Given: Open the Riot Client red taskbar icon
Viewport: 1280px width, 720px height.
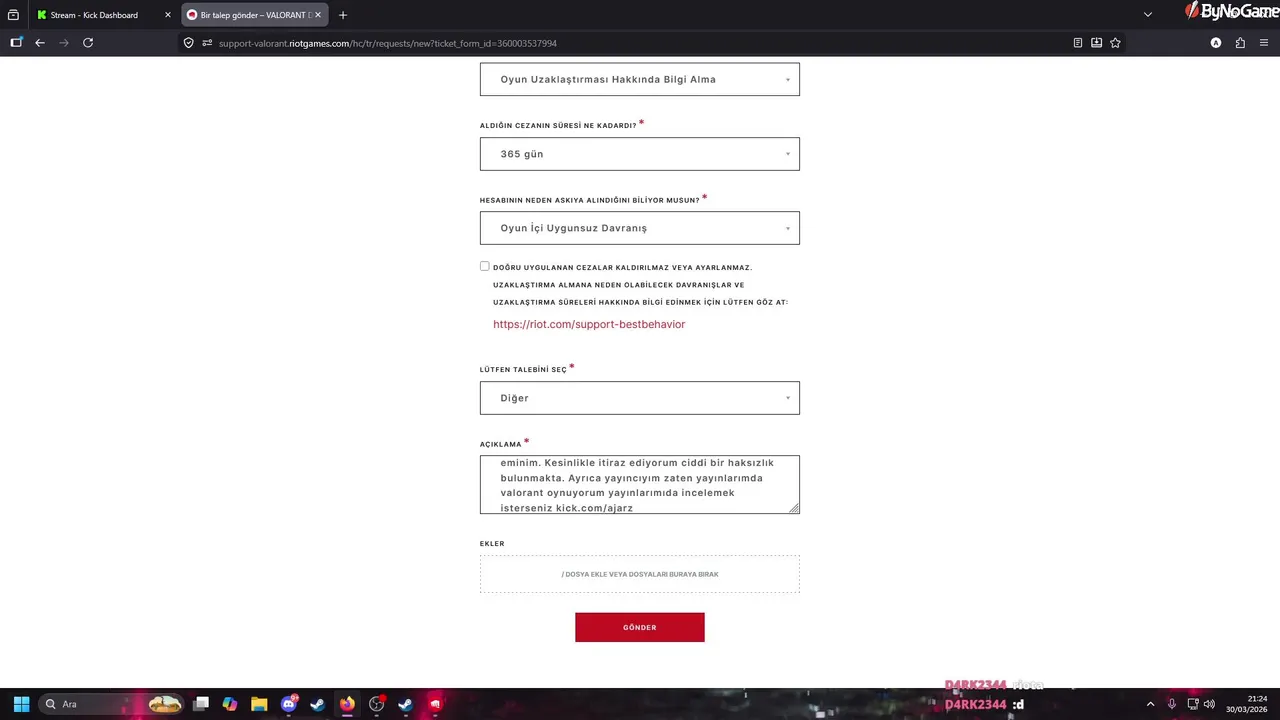Looking at the screenshot, I should [x=435, y=704].
